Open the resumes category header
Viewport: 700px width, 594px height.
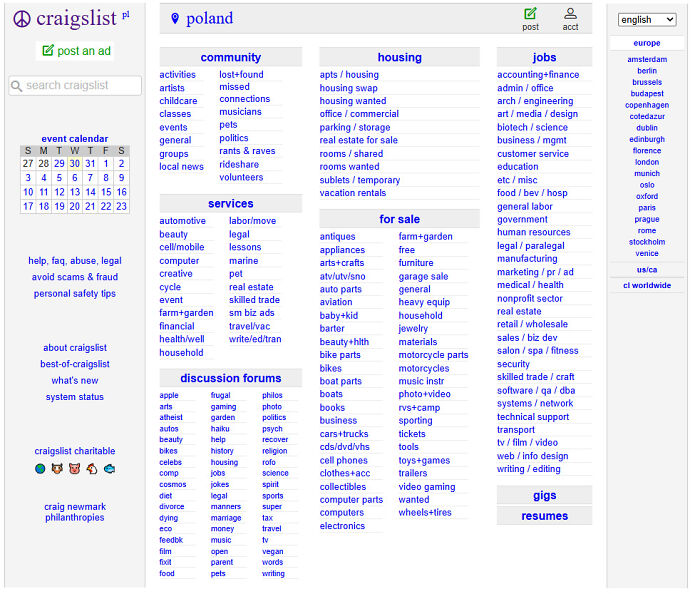(x=544, y=516)
